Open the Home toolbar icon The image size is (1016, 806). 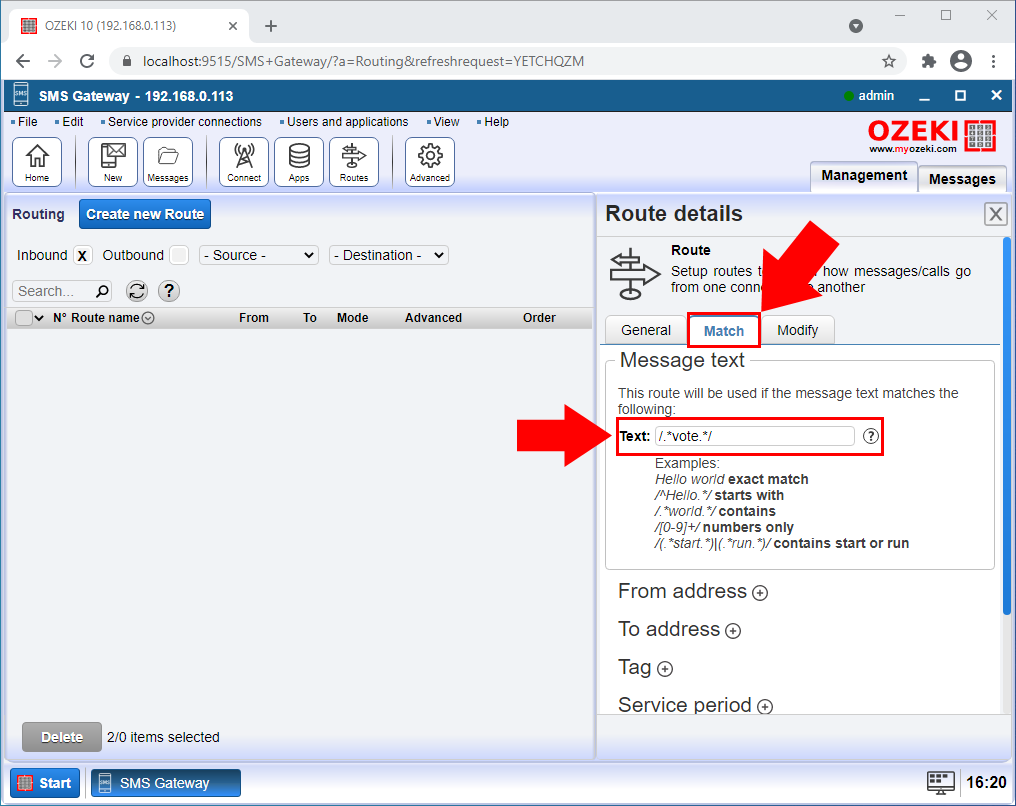tap(37, 162)
